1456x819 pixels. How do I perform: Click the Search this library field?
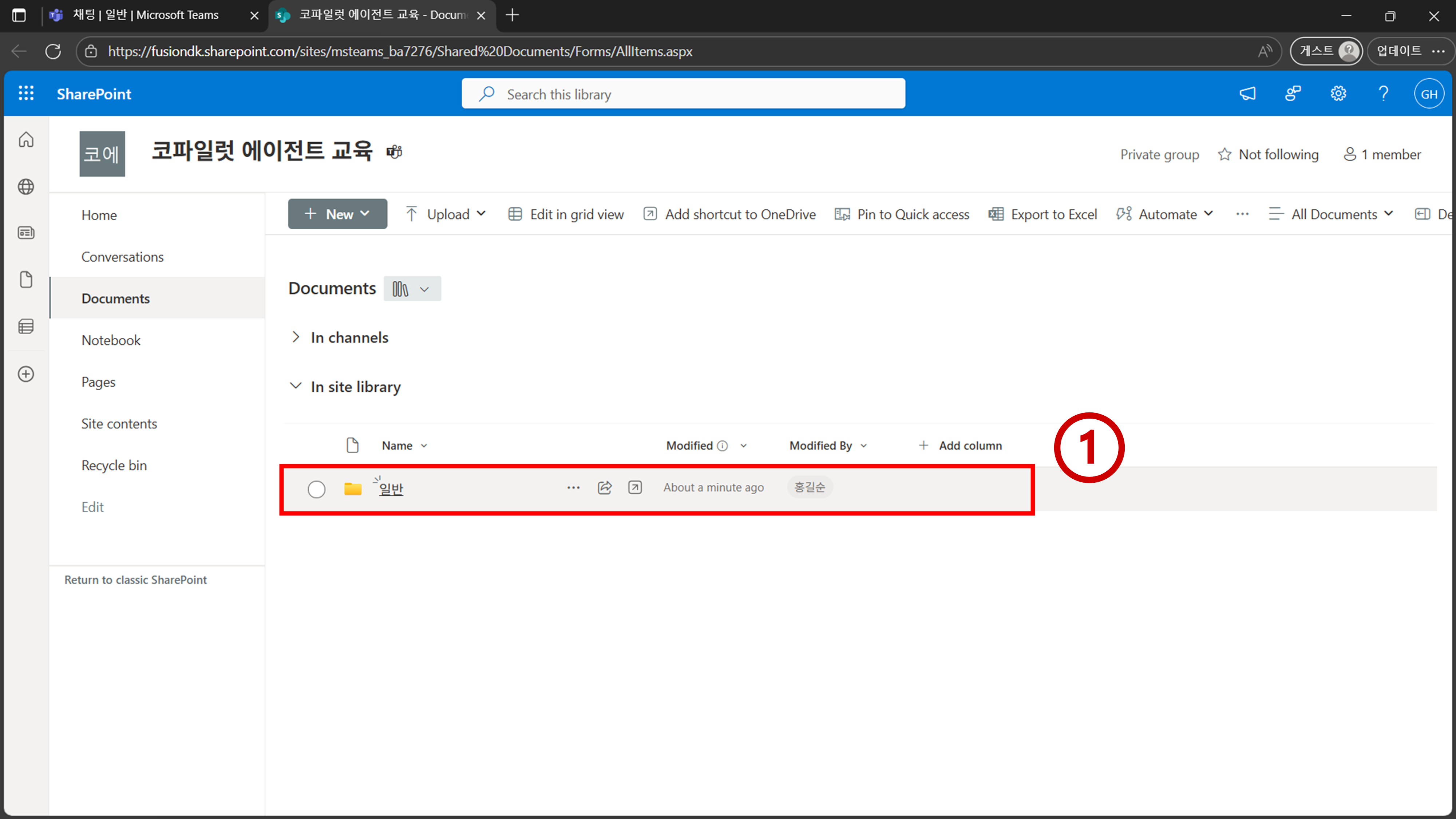[683, 94]
